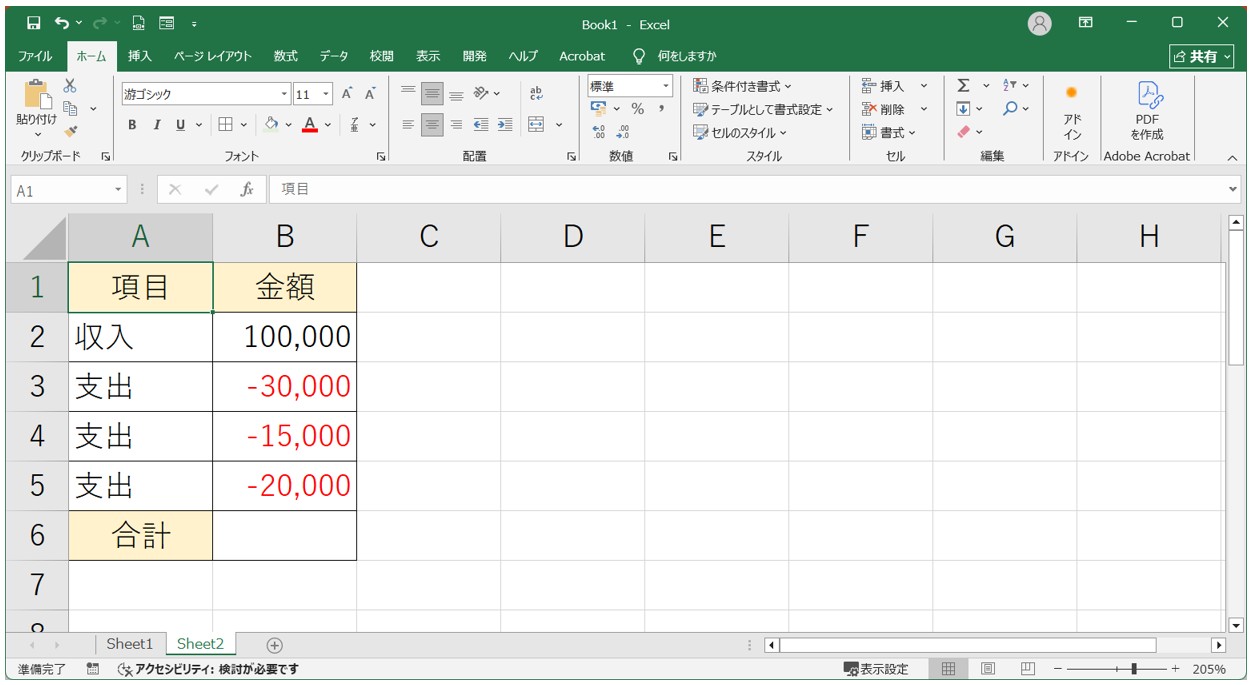
Task: Switch to the データ ribbon tab
Action: (x=334, y=56)
